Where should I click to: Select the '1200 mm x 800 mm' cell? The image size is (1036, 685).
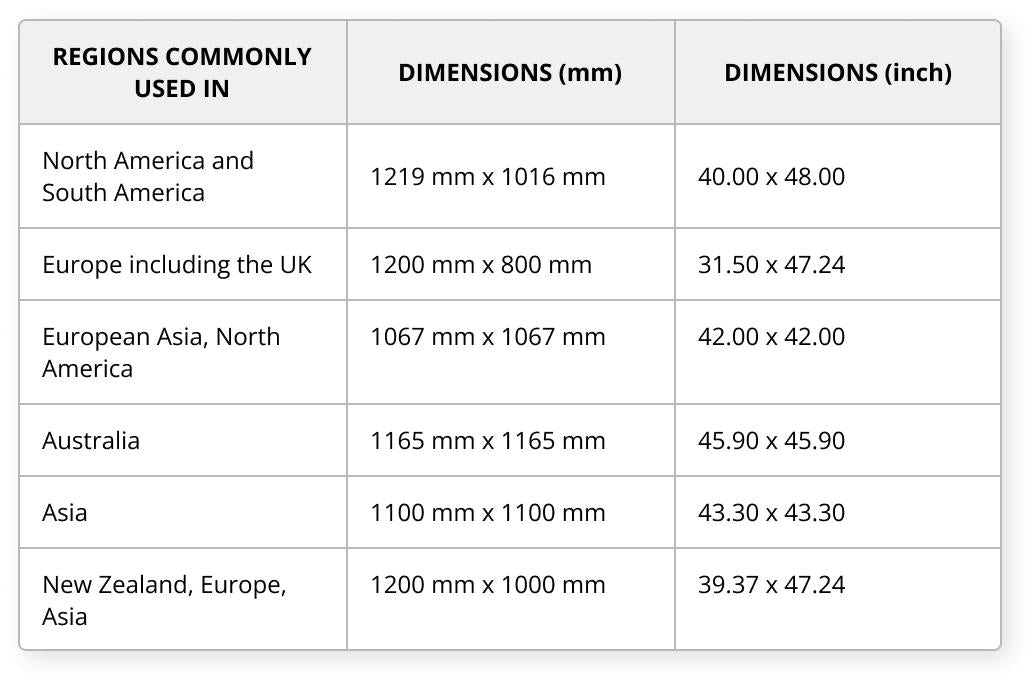point(481,265)
